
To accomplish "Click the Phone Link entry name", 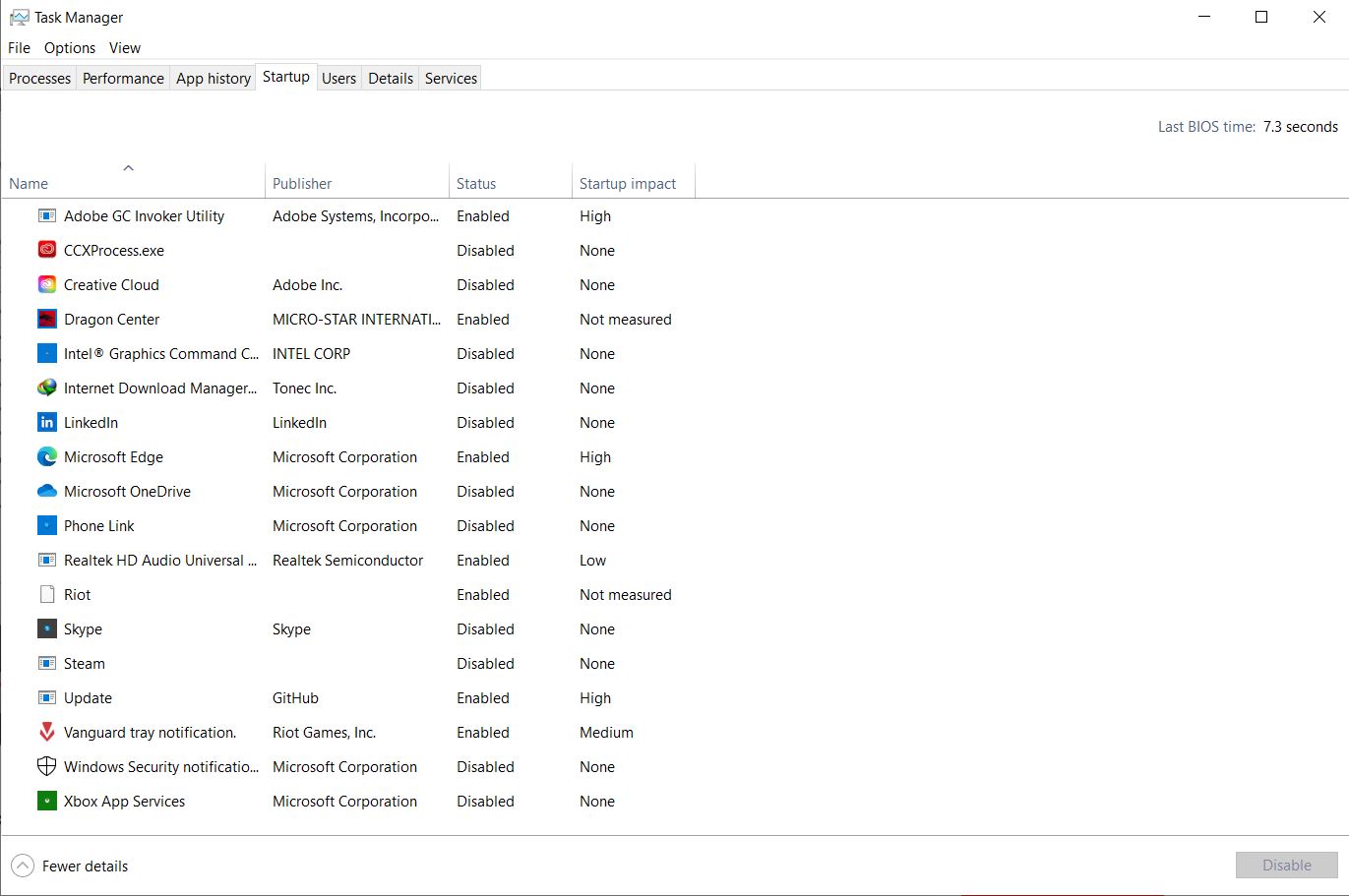I will [x=99, y=525].
